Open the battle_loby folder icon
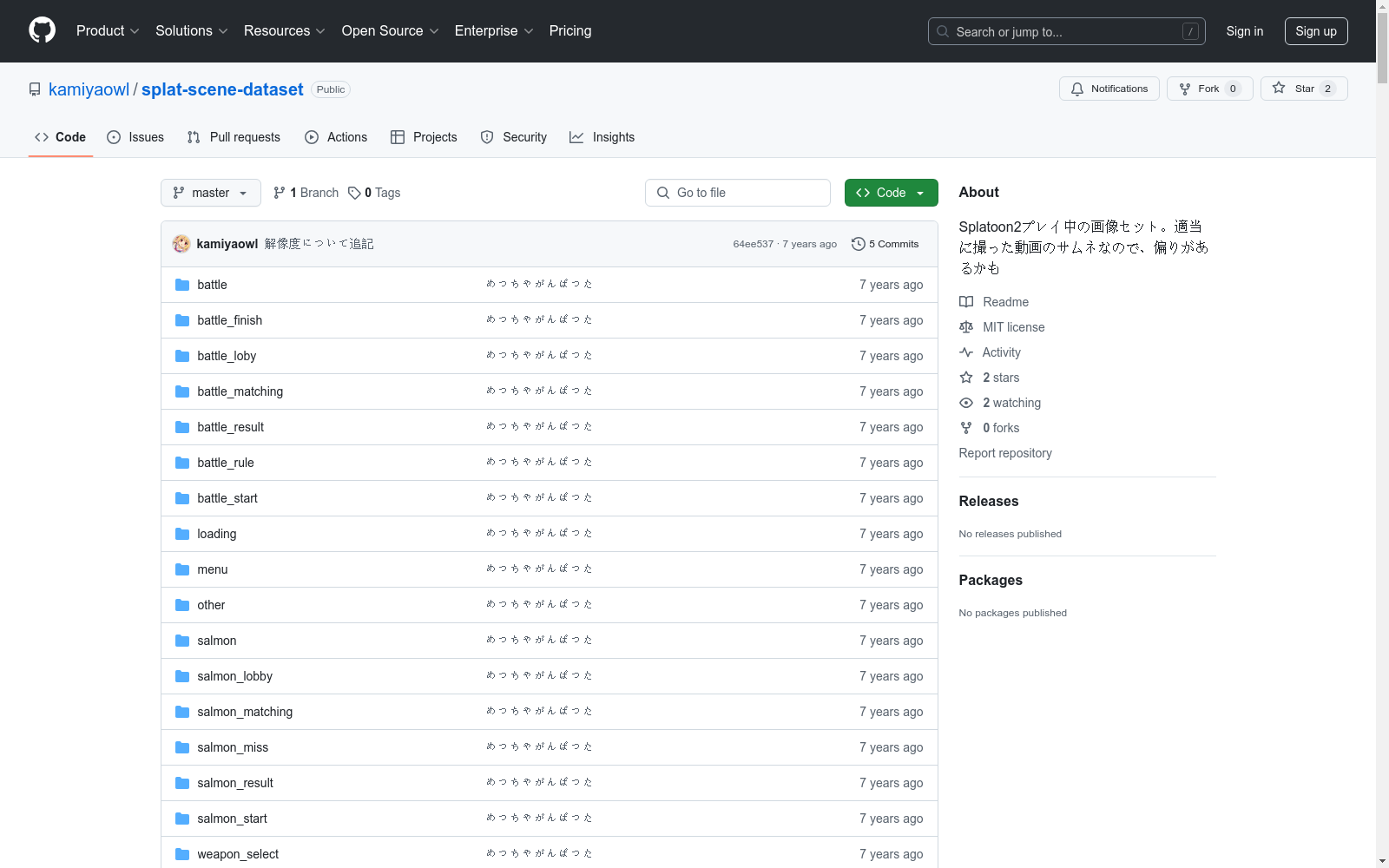 [182, 356]
